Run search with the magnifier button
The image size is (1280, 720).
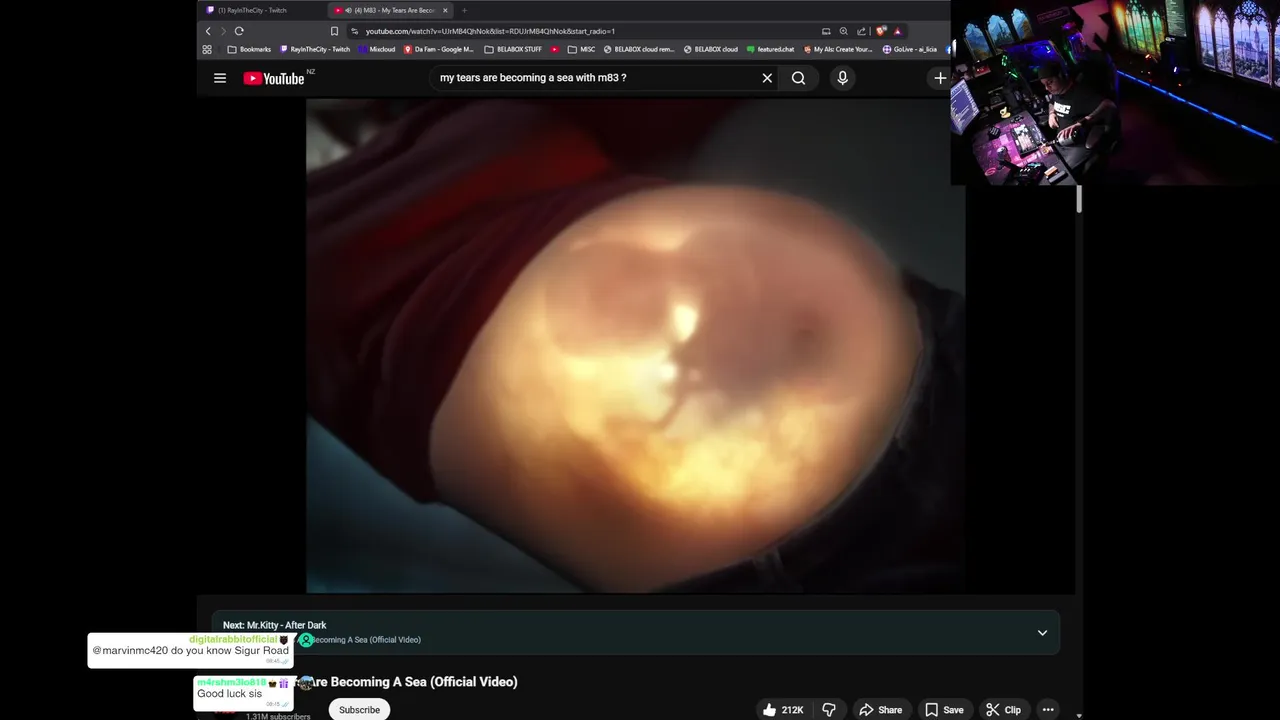798,78
